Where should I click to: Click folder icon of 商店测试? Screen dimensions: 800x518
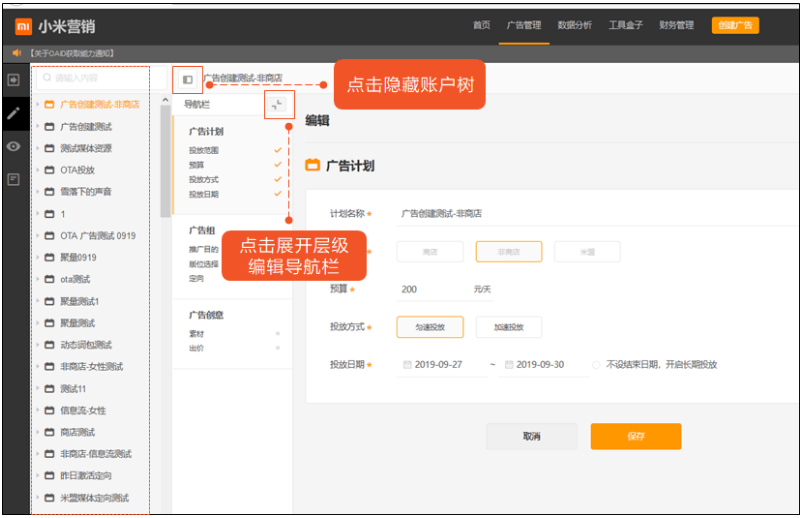[49, 432]
